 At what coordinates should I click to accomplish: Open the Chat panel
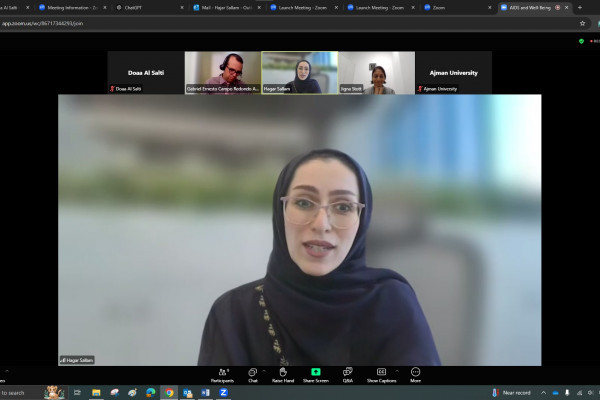(x=252, y=373)
